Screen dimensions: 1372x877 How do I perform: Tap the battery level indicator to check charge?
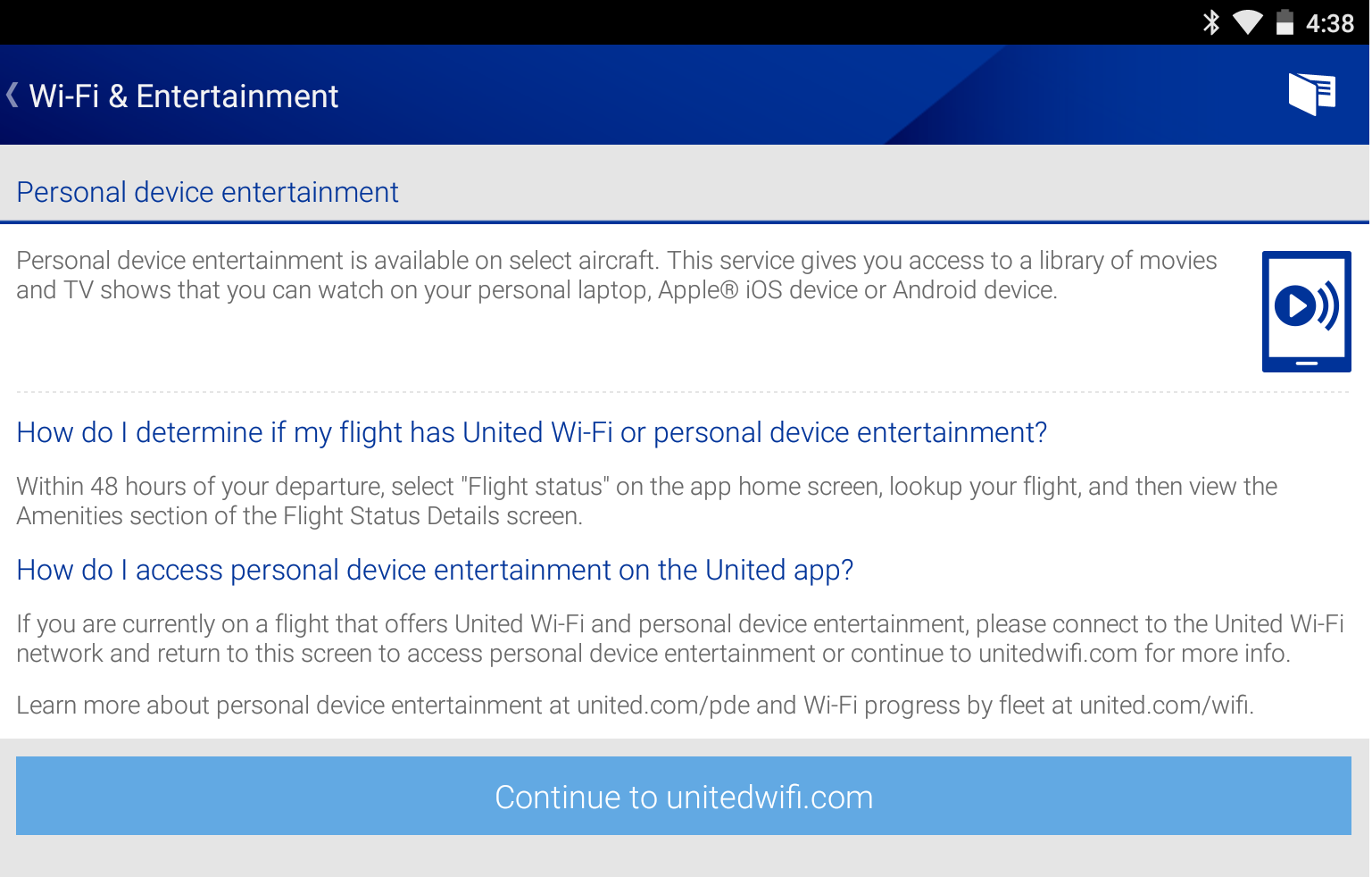coord(1286,21)
